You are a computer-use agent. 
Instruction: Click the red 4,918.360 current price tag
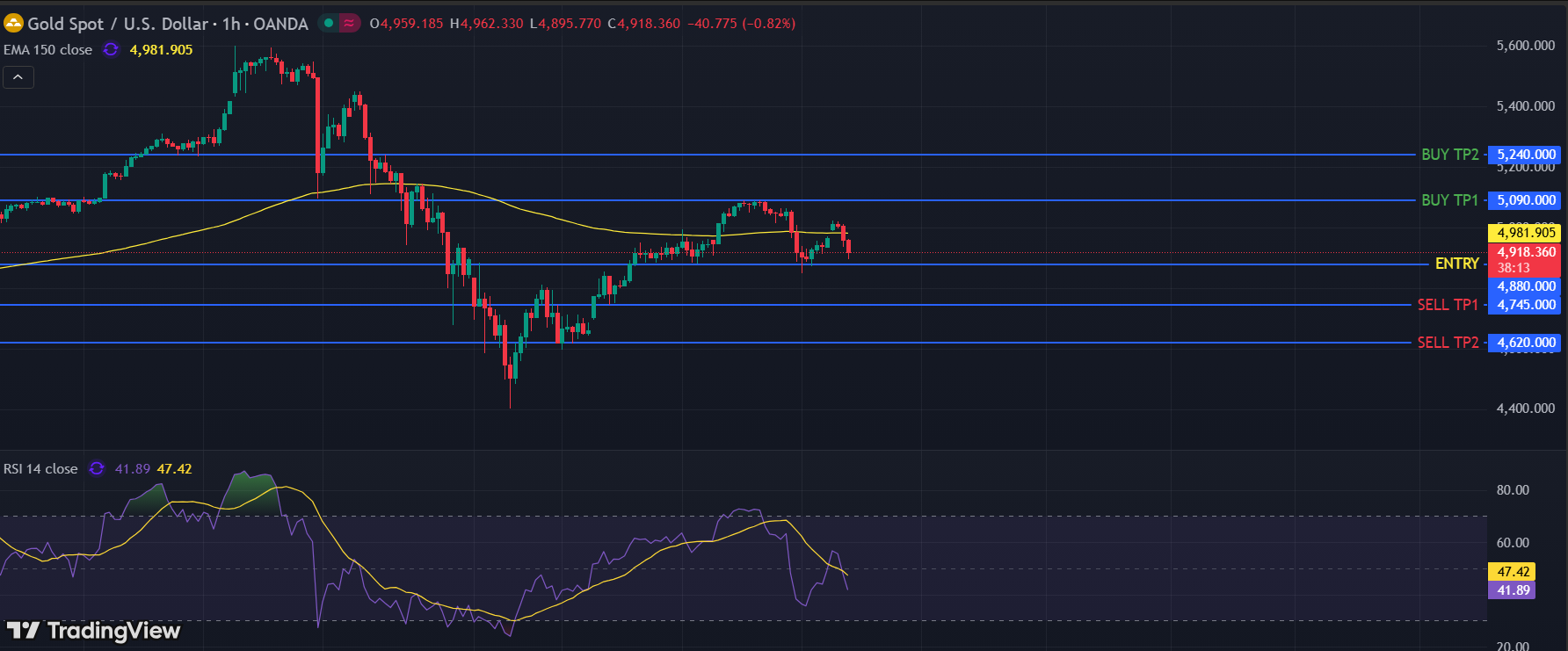[x=1526, y=253]
